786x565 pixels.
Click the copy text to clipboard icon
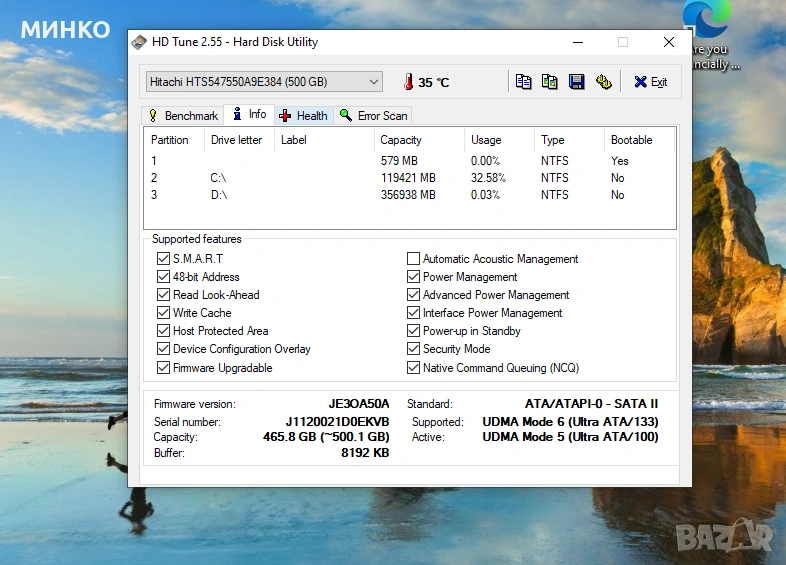coord(524,82)
